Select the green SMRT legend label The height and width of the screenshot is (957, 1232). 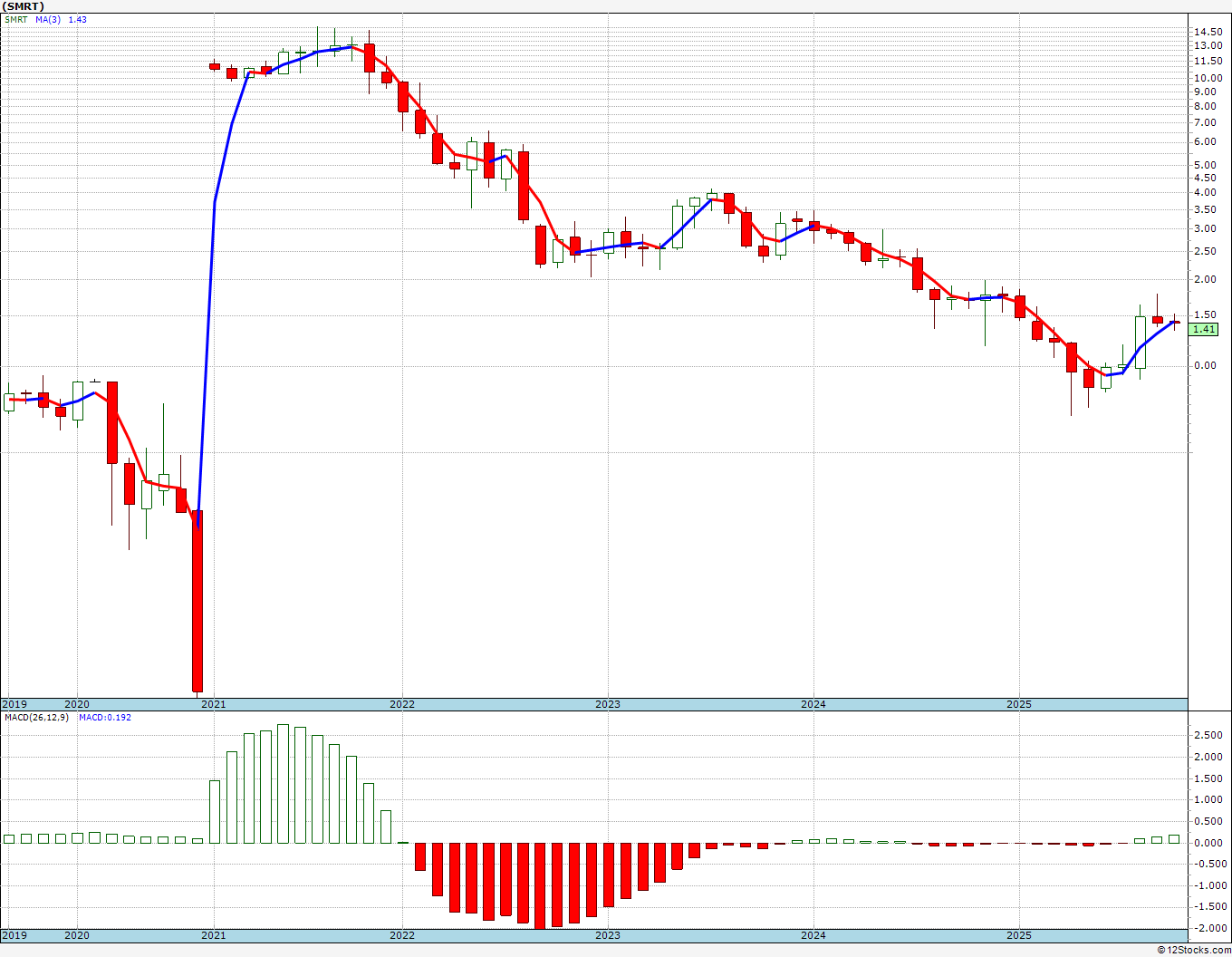(15, 19)
